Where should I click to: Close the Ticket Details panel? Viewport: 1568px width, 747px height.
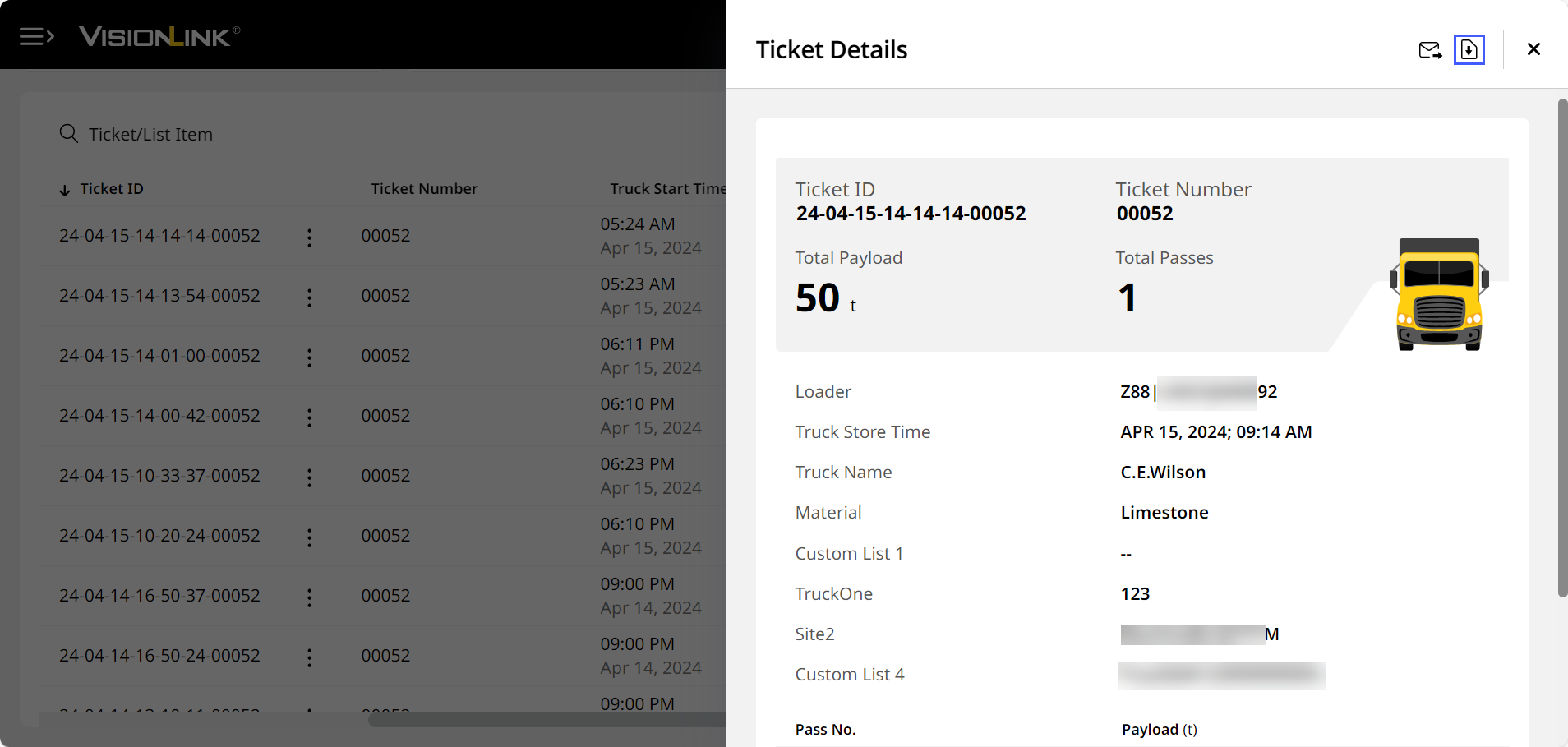[1533, 49]
